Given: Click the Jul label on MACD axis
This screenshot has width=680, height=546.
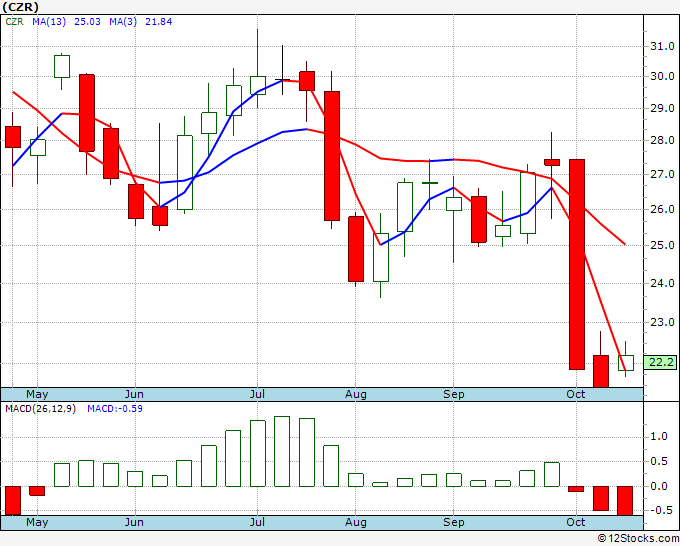Looking at the screenshot, I should coord(257,522).
